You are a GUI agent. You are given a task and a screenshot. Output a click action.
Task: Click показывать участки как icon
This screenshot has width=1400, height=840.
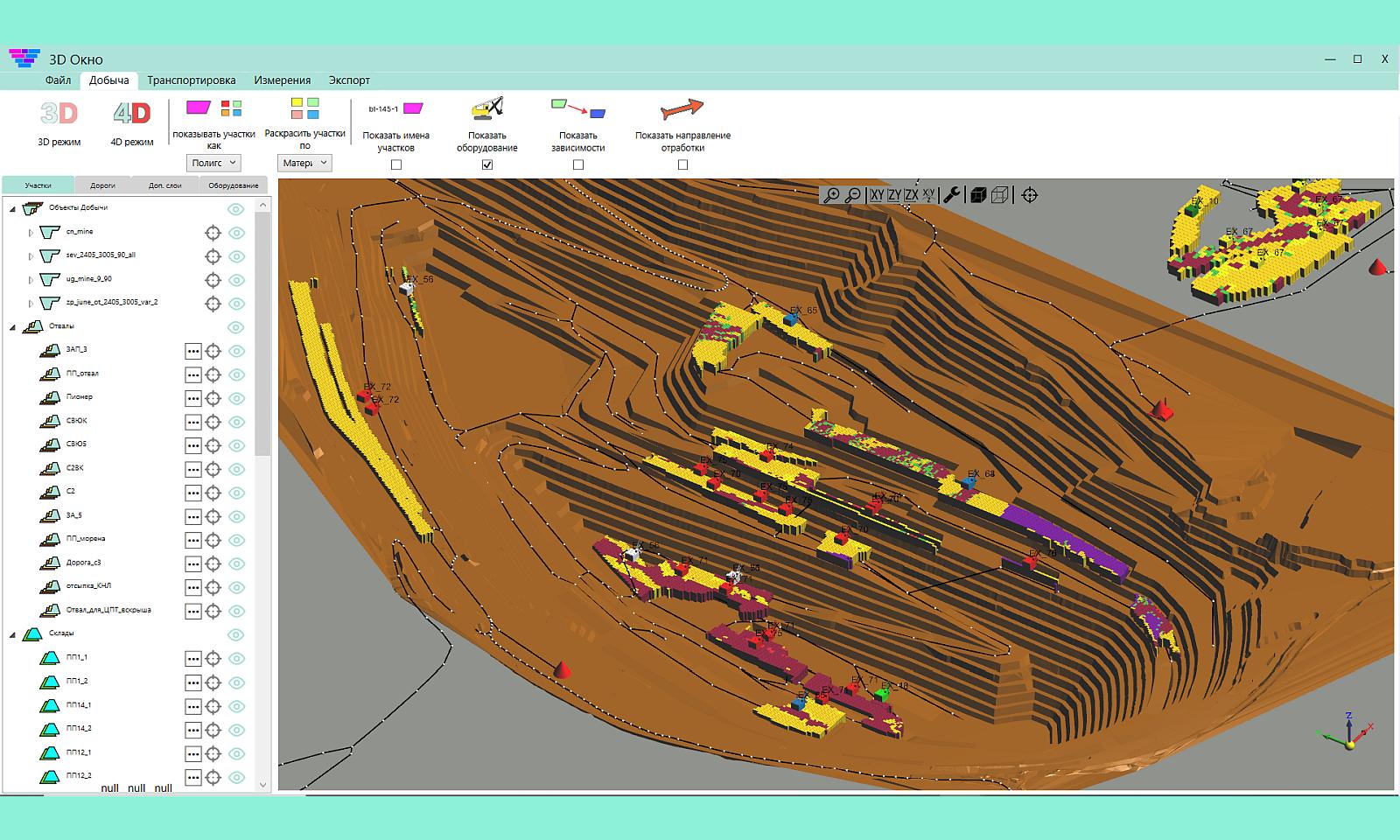(213, 108)
